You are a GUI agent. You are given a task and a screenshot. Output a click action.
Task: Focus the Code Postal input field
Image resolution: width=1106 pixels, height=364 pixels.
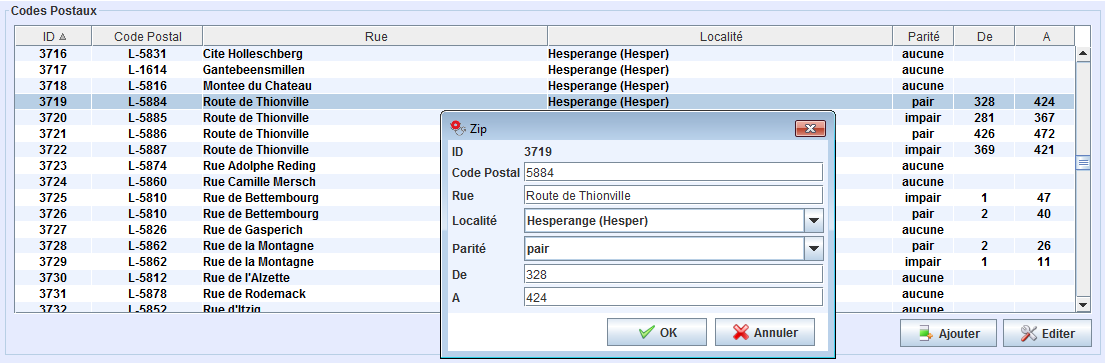(x=674, y=172)
